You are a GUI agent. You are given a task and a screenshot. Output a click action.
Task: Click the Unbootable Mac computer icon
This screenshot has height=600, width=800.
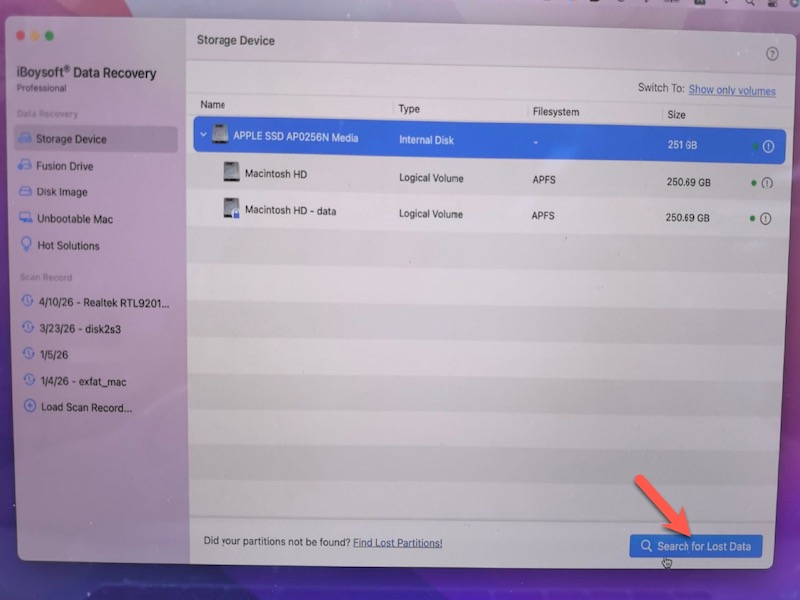point(26,218)
